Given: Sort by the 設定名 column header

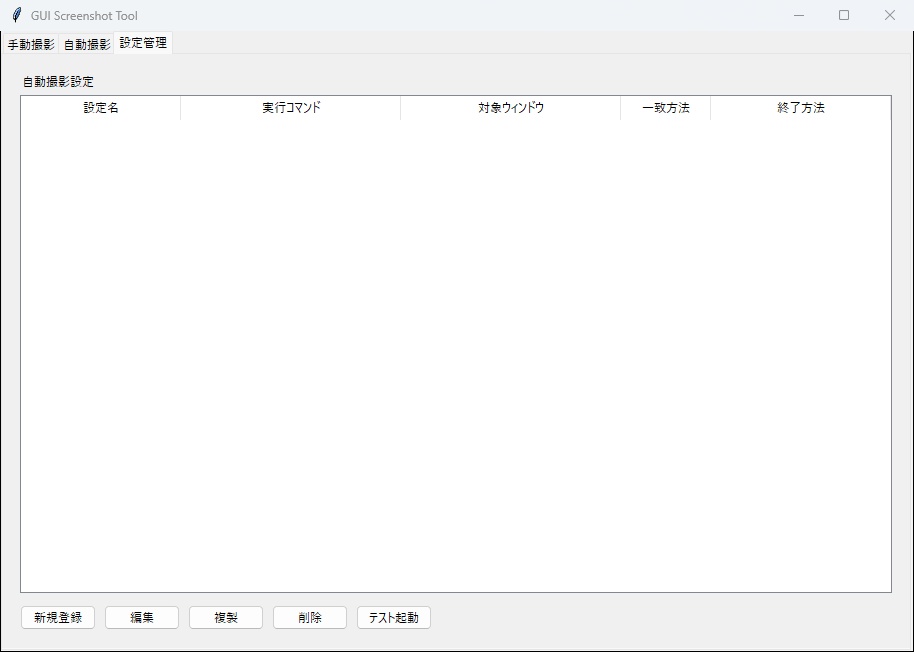Looking at the screenshot, I should pos(101,108).
